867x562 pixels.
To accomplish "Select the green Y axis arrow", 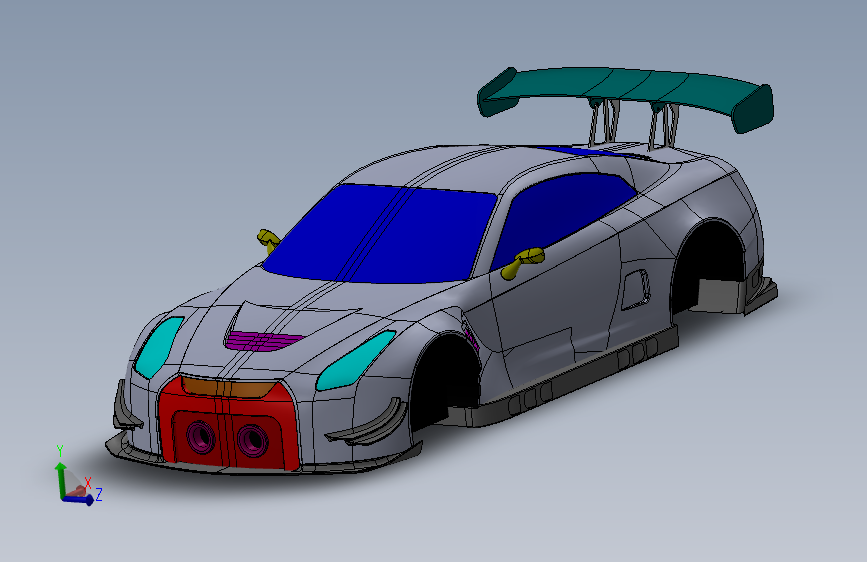I will [x=61, y=480].
